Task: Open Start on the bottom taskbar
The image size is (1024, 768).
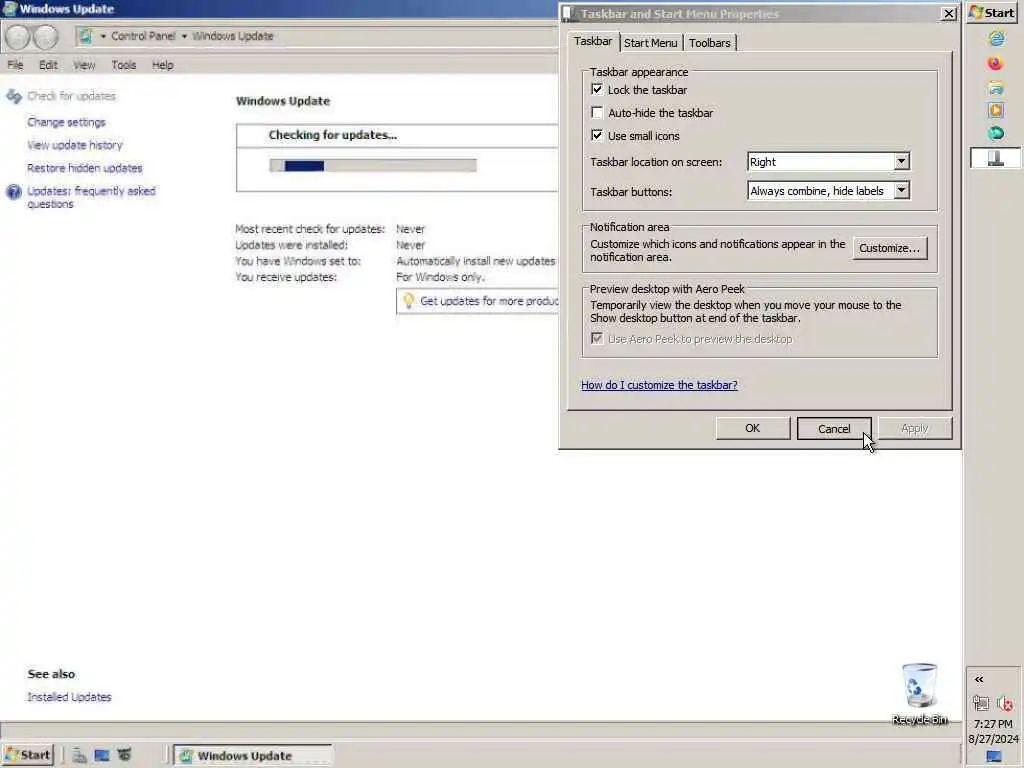Action: click(x=27, y=756)
